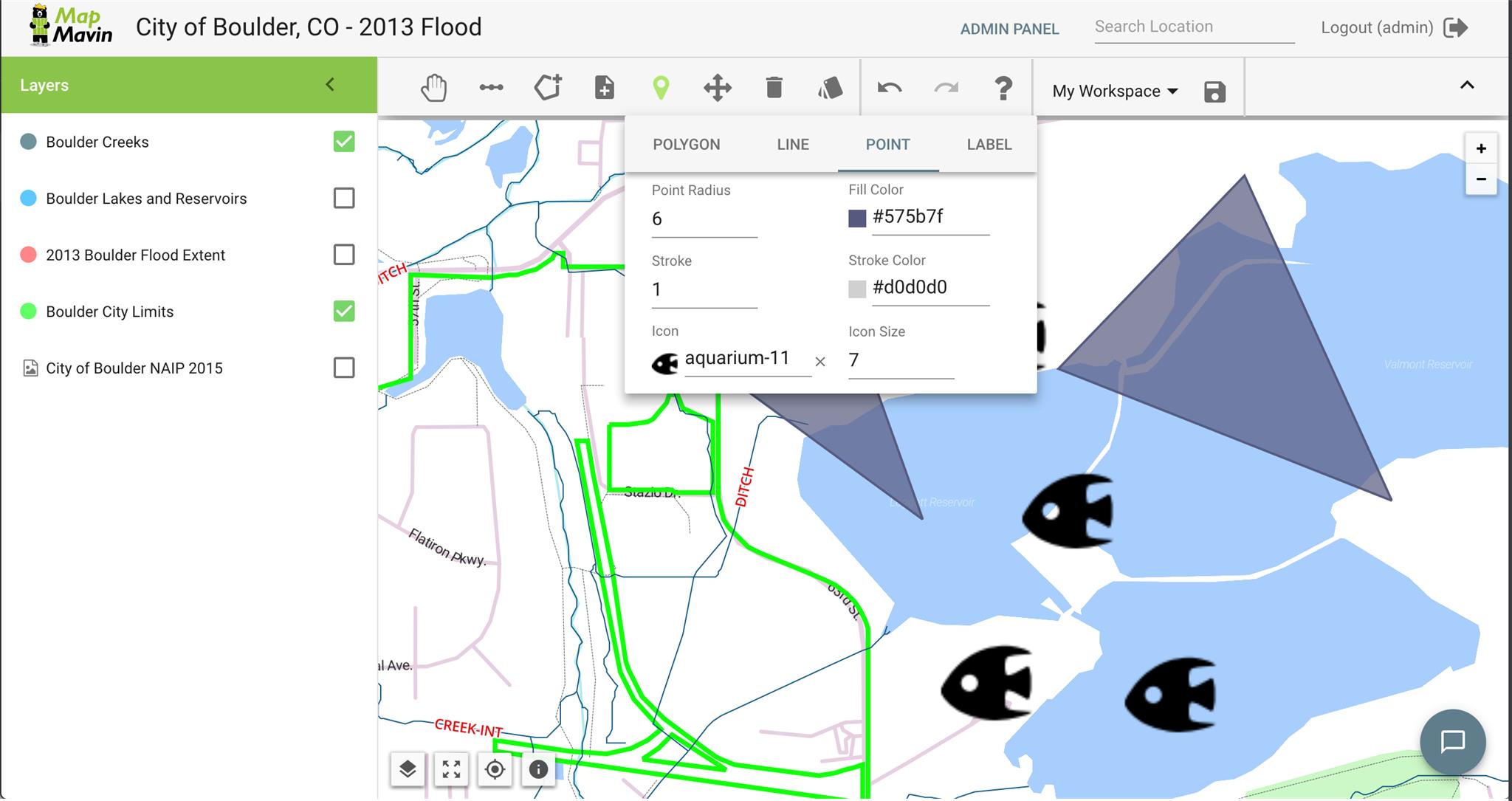This screenshot has width=1512, height=801.
Task: Save the current workspace
Action: pyautogui.click(x=1214, y=90)
